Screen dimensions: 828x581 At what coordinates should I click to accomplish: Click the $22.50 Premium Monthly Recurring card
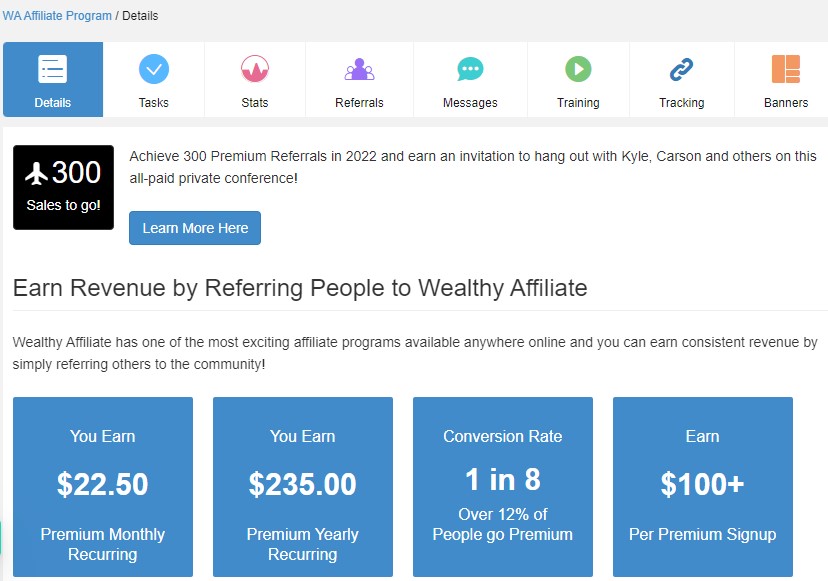[103, 486]
